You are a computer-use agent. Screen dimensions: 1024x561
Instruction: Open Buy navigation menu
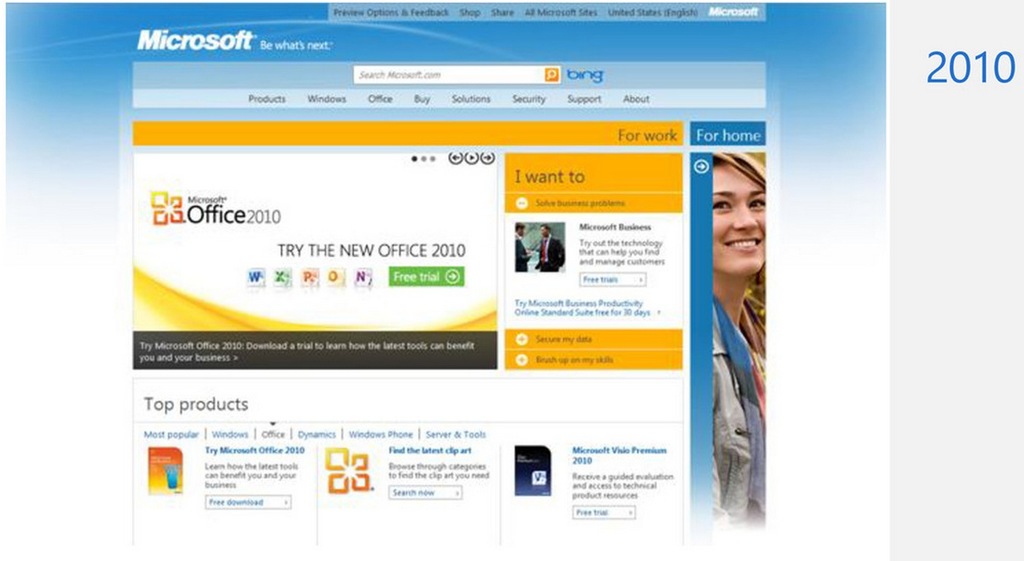422,99
